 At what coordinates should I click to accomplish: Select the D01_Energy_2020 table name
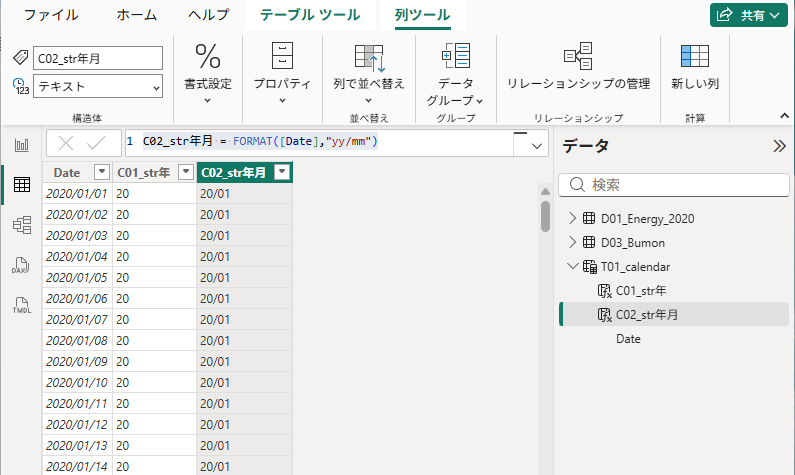tap(647, 219)
